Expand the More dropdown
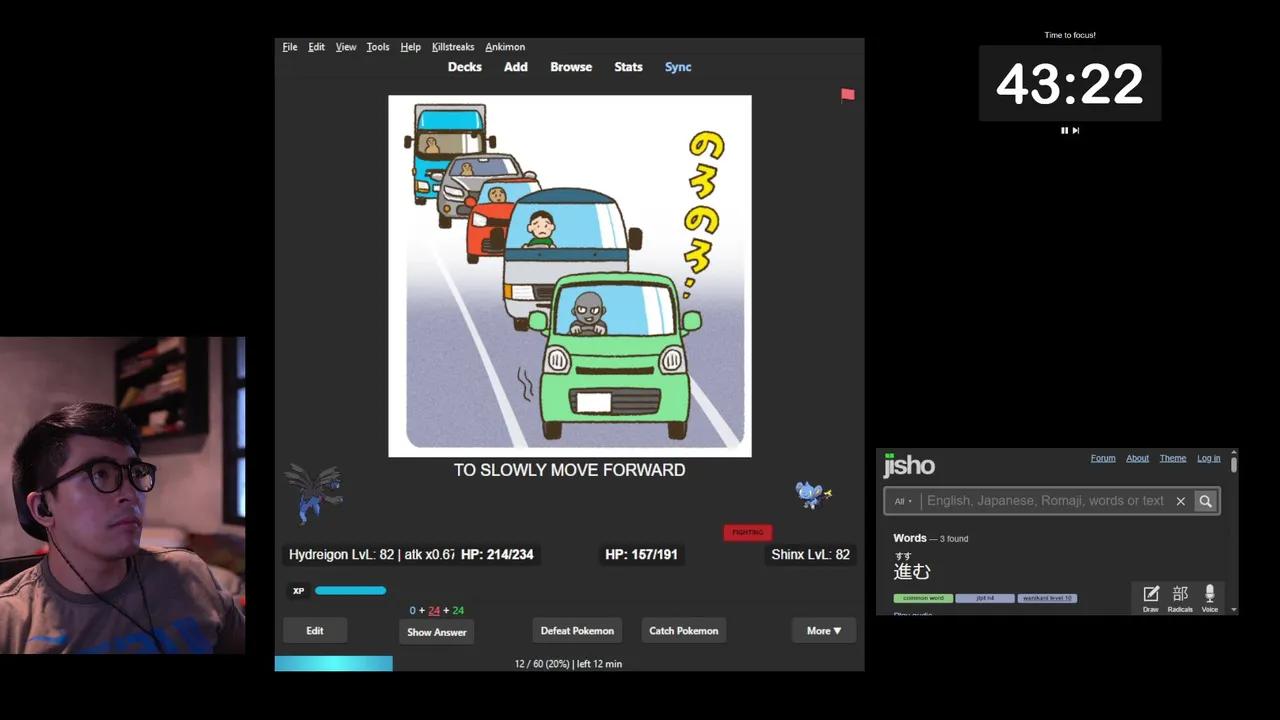1280x720 pixels. coord(824,631)
